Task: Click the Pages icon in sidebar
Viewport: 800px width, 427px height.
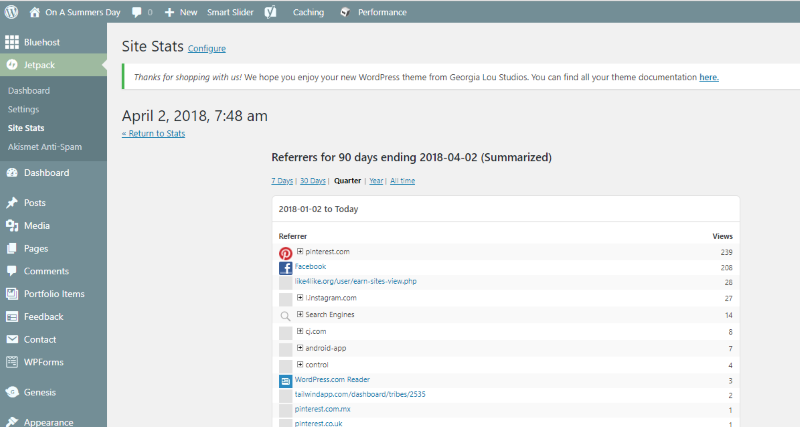Action: click(12, 248)
